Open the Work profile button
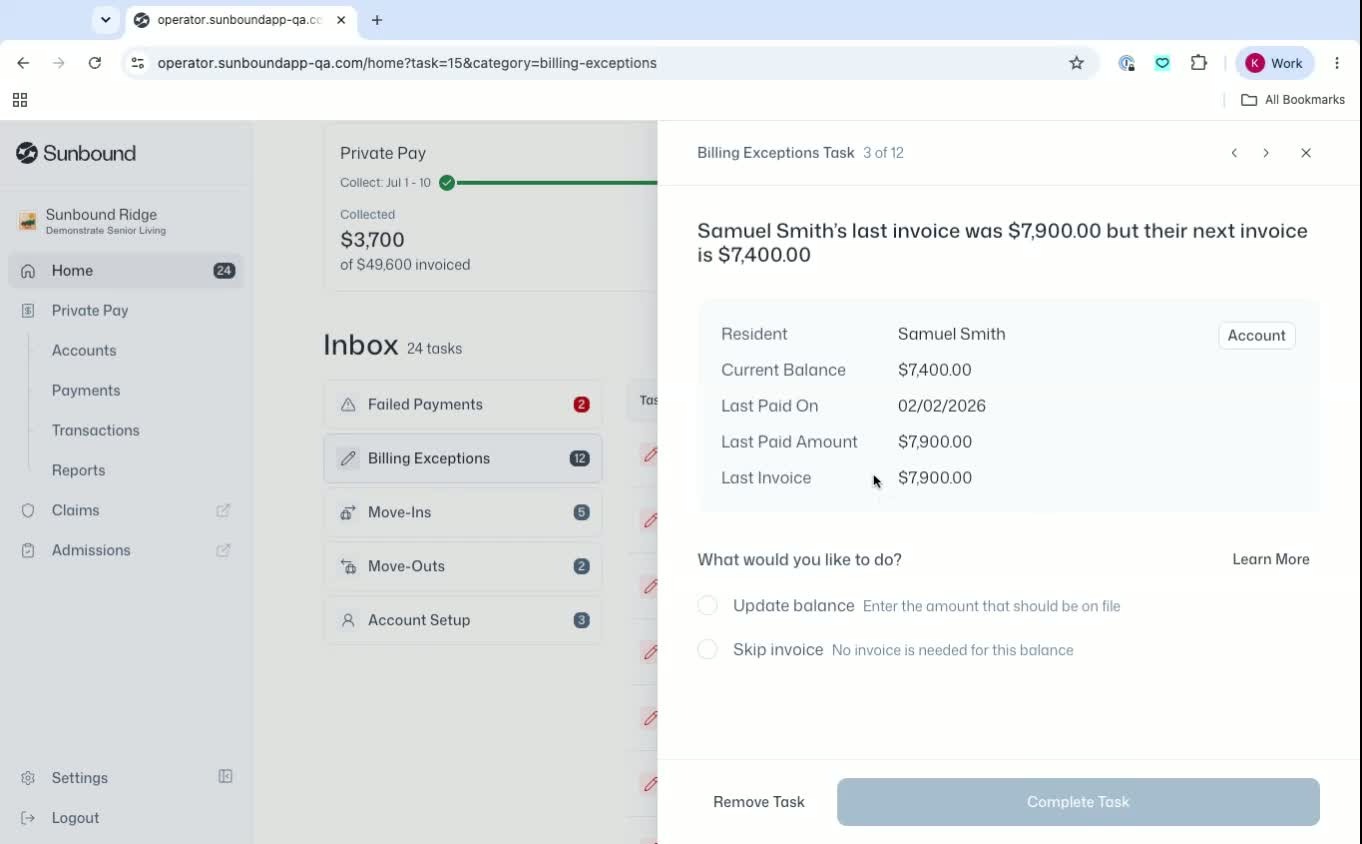 pyautogui.click(x=1275, y=63)
